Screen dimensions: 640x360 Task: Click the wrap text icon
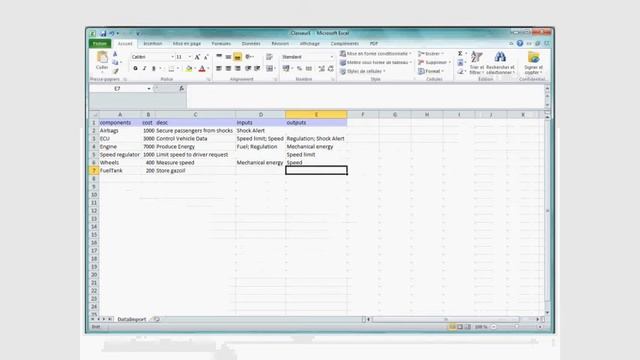pos(269,57)
